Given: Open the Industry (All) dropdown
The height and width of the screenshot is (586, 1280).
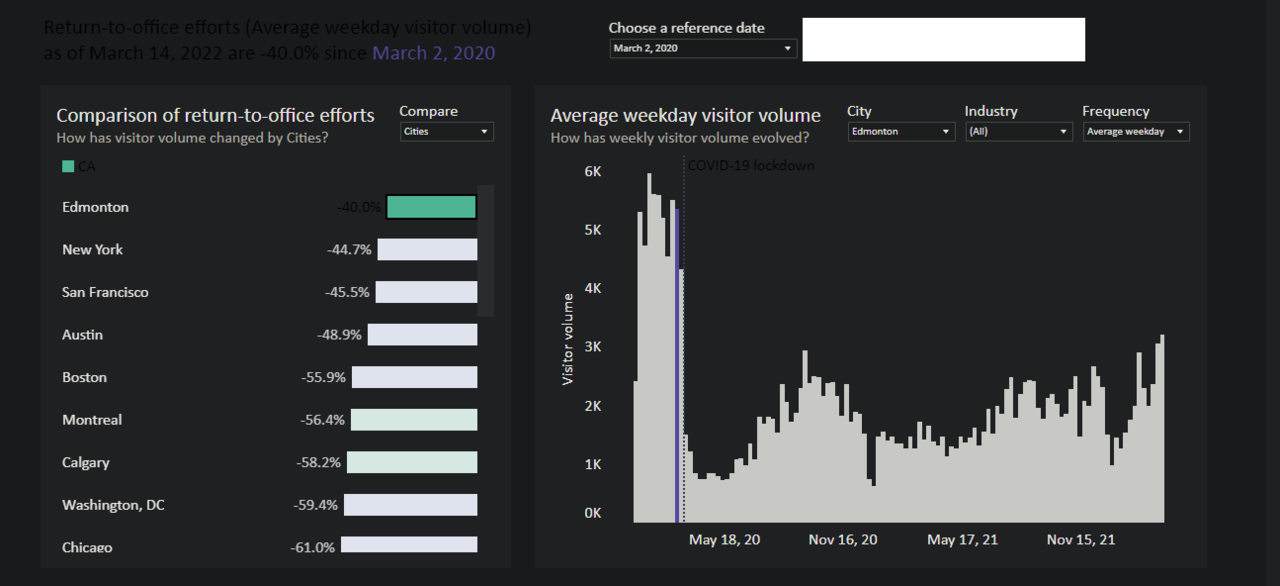Looking at the screenshot, I should coord(1018,131).
